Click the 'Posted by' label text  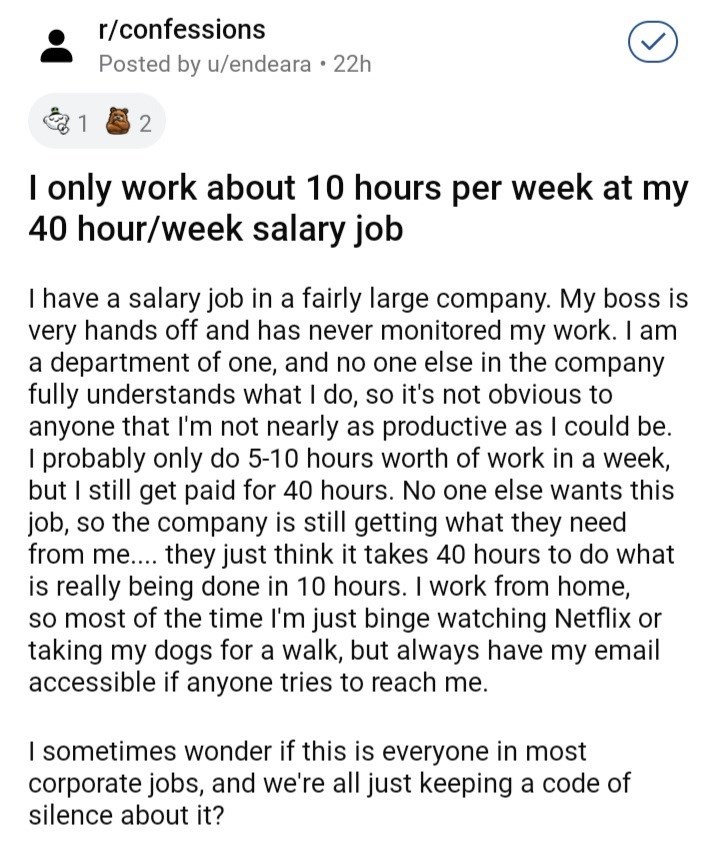click(x=149, y=64)
